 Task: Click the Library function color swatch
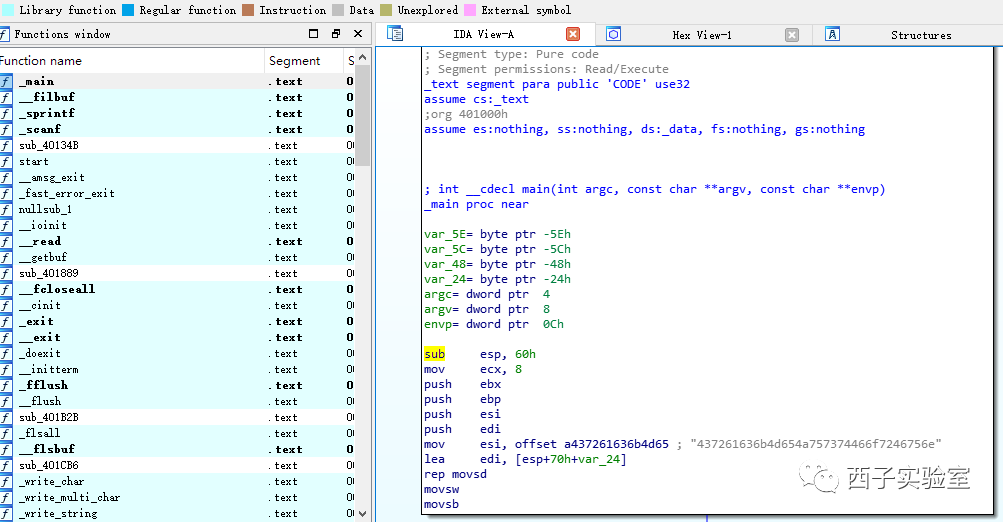pos(8,10)
